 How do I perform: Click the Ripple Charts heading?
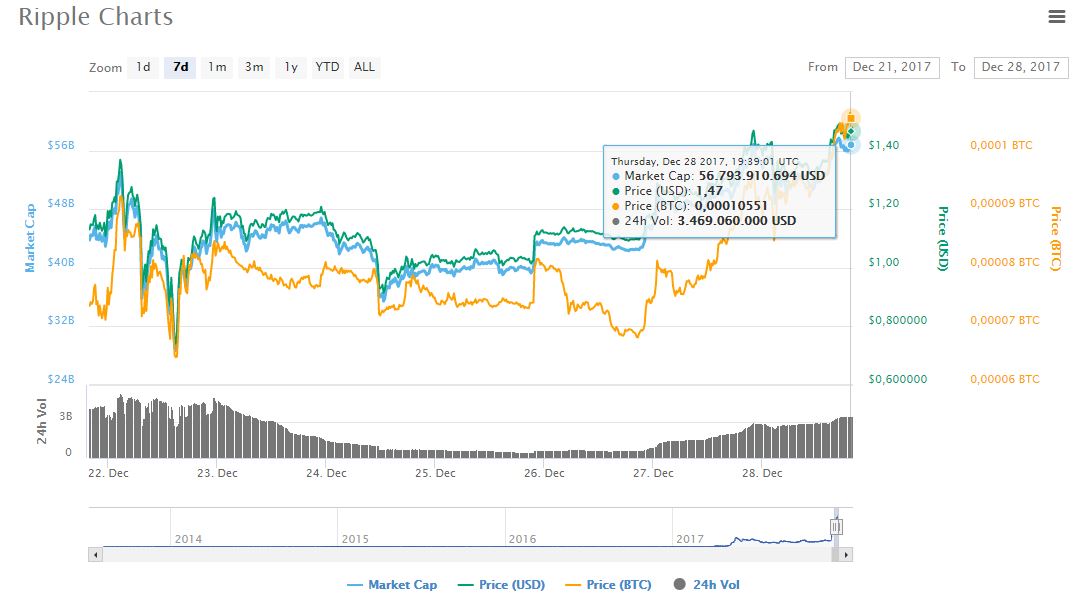[x=96, y=17]
